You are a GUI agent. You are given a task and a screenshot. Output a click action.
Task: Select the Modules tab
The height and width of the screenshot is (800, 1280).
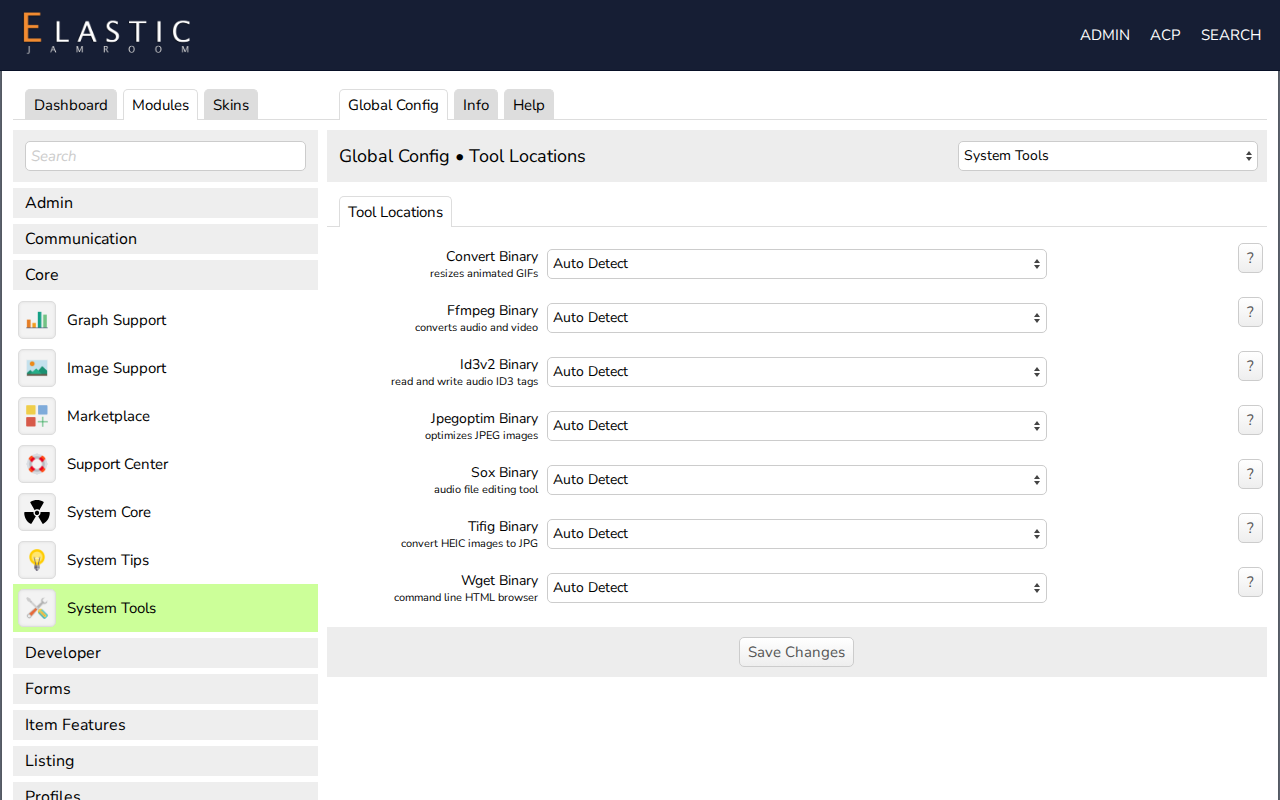pyautogui.click(x=160, y=105)
